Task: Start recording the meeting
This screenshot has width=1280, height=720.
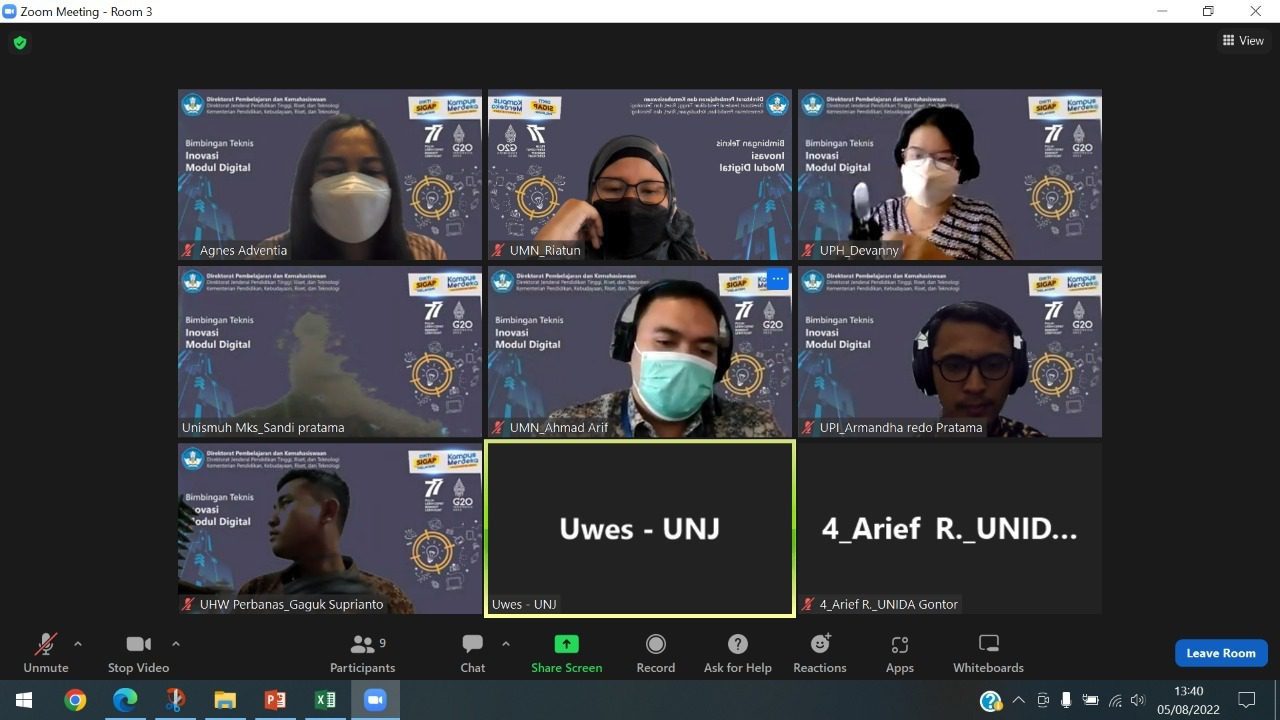Action: click(655, 653)
